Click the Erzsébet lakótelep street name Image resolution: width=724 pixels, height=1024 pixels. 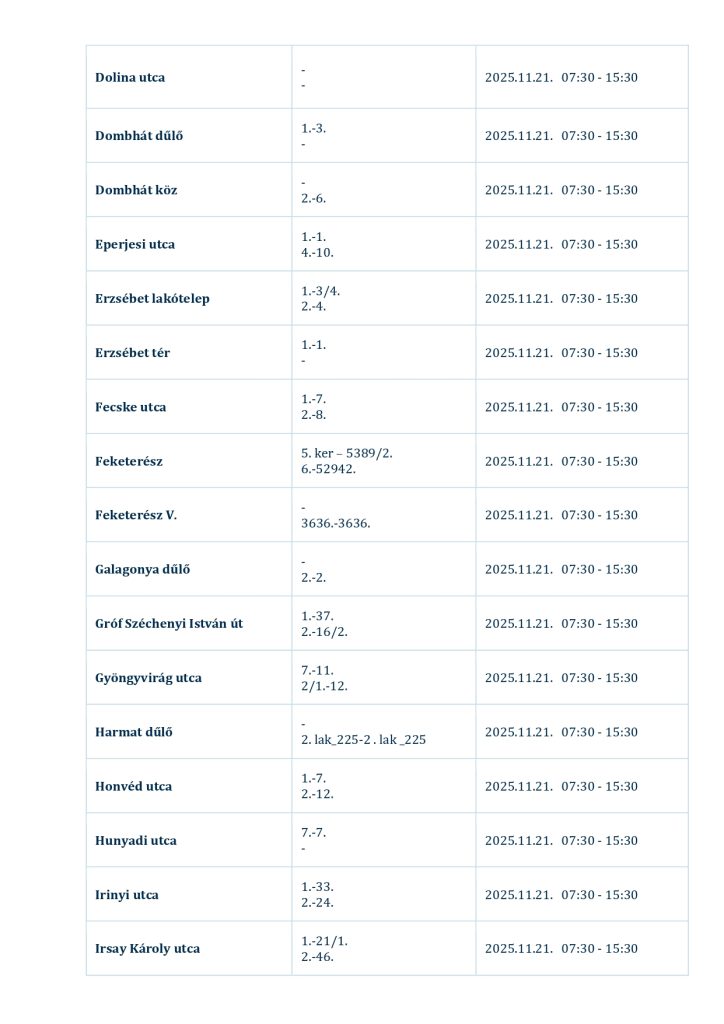(x=152, y=299)
